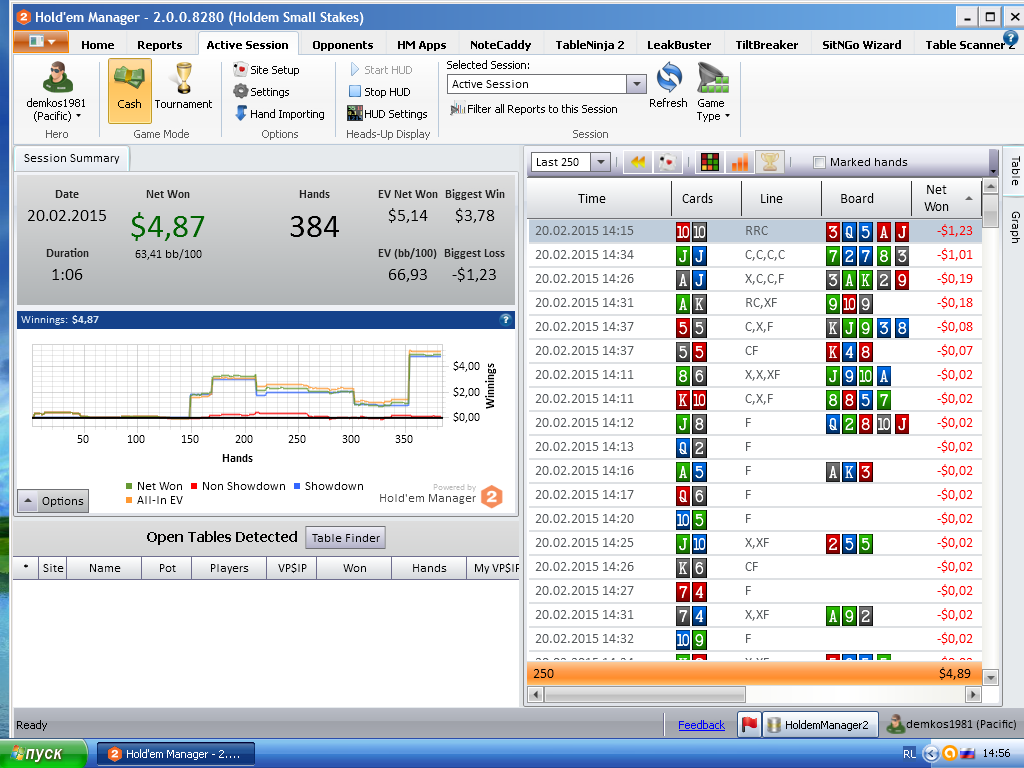Select the Cash game mode
This screenshot has height=768, width=1024.
(129, 90)
